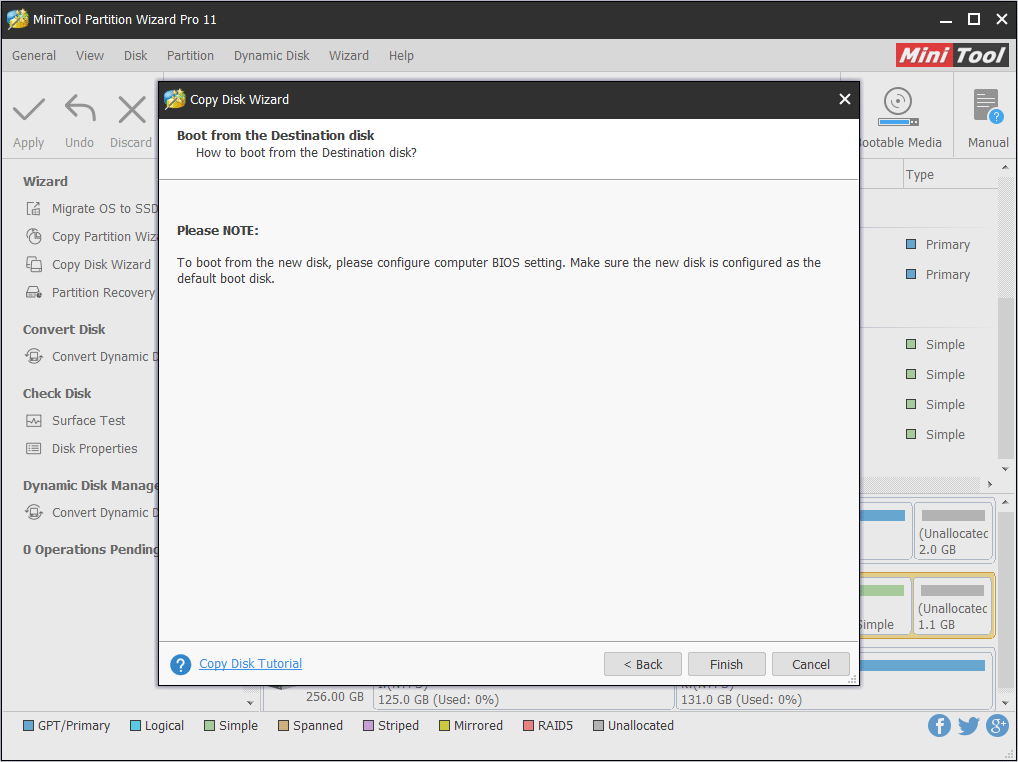Viewport: 1018px width, 762px height.
Task: Click the partition list scroll up arrow
Action: tap(1005, 168)
